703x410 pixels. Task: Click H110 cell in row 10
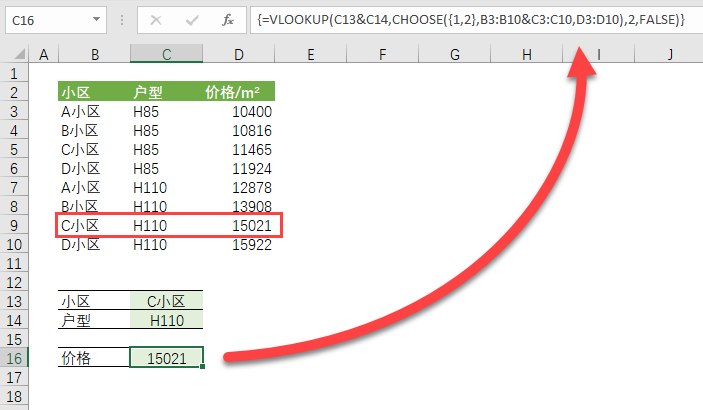(x=166, y=244)
